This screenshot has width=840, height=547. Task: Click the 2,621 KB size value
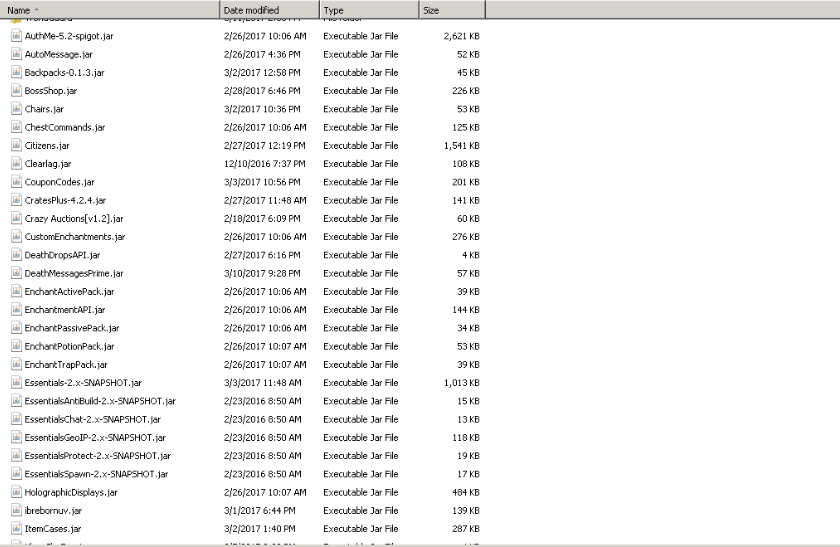(461, 36)
